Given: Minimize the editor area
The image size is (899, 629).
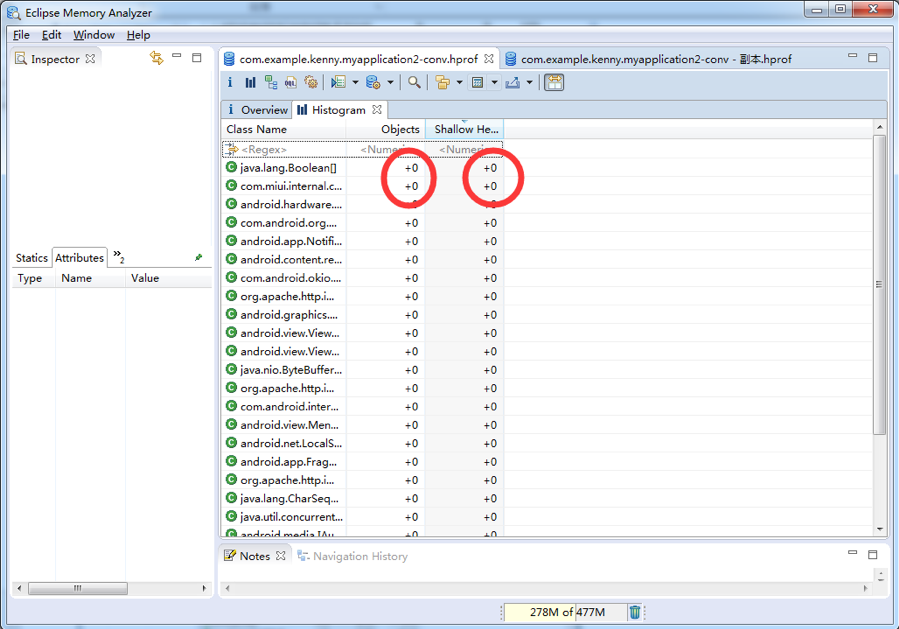Looking at the screenshot, I should 853,56.
